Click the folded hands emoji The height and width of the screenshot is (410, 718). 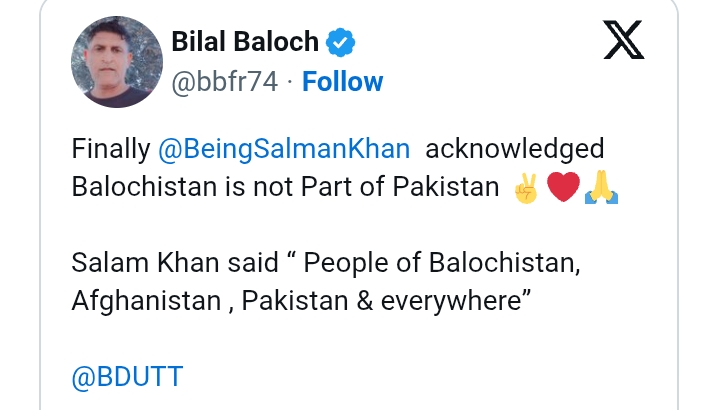602,188
